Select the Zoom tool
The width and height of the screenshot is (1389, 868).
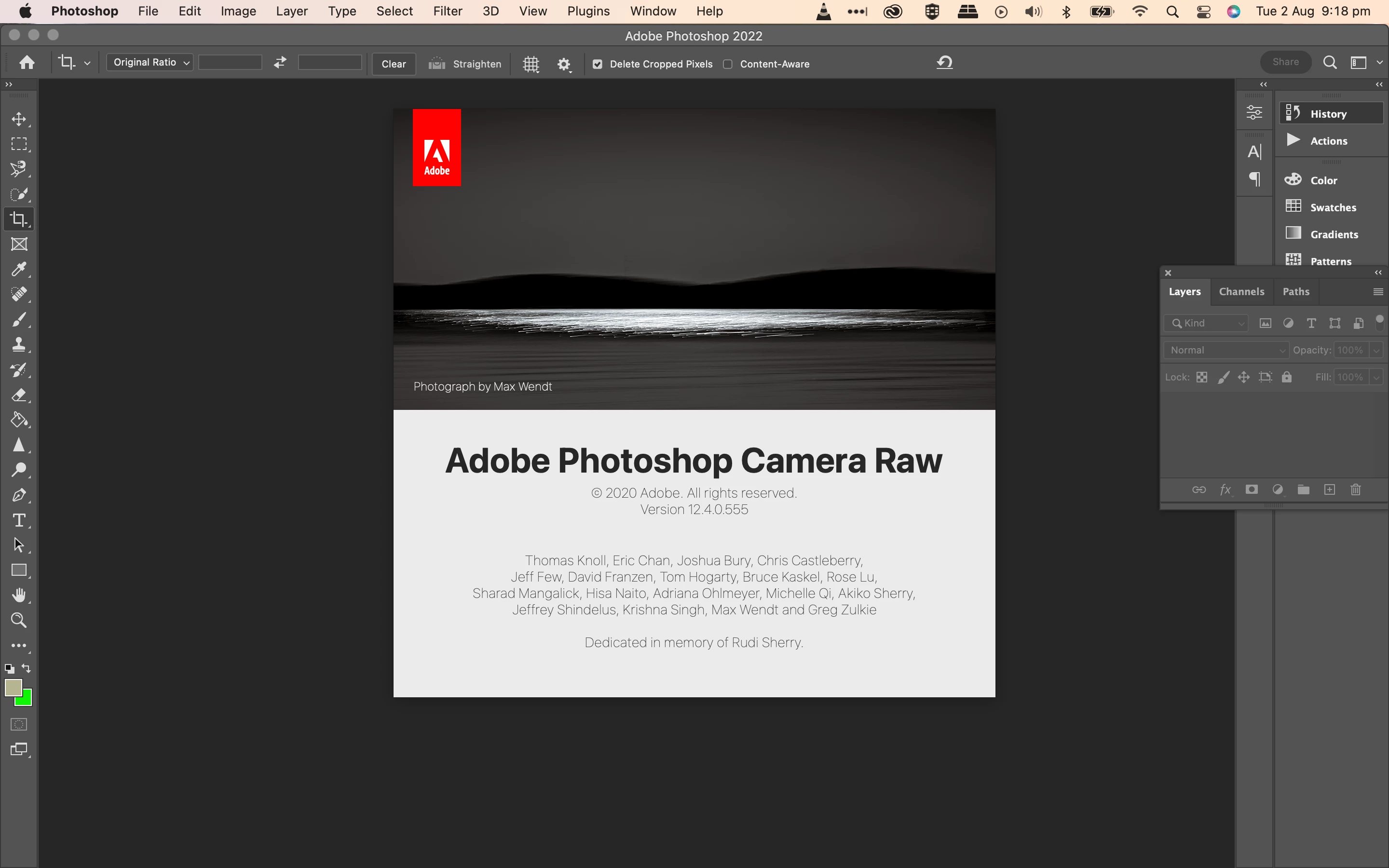(19, 621)
